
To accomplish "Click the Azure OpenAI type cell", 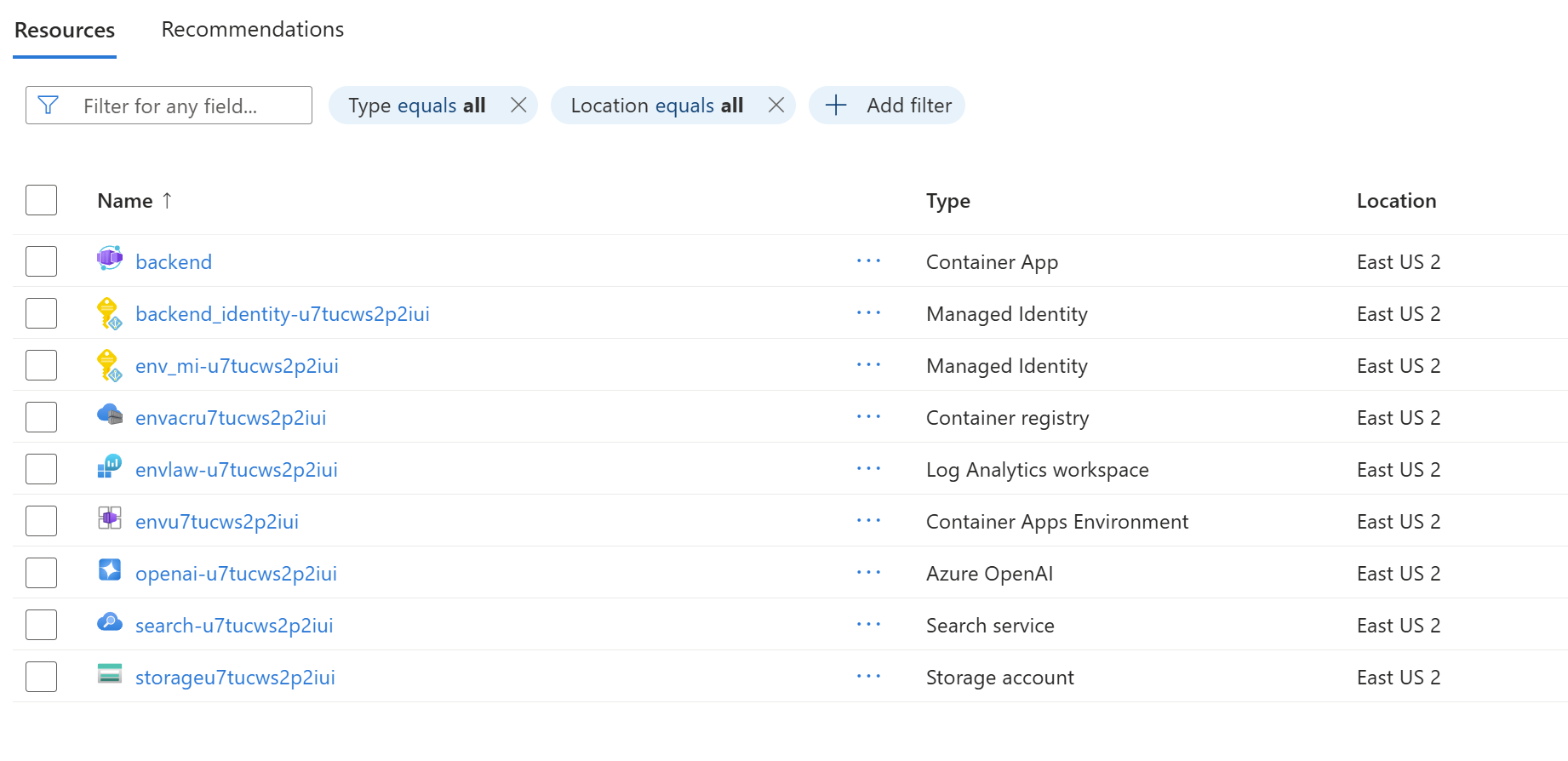I will tap(989, 574).
